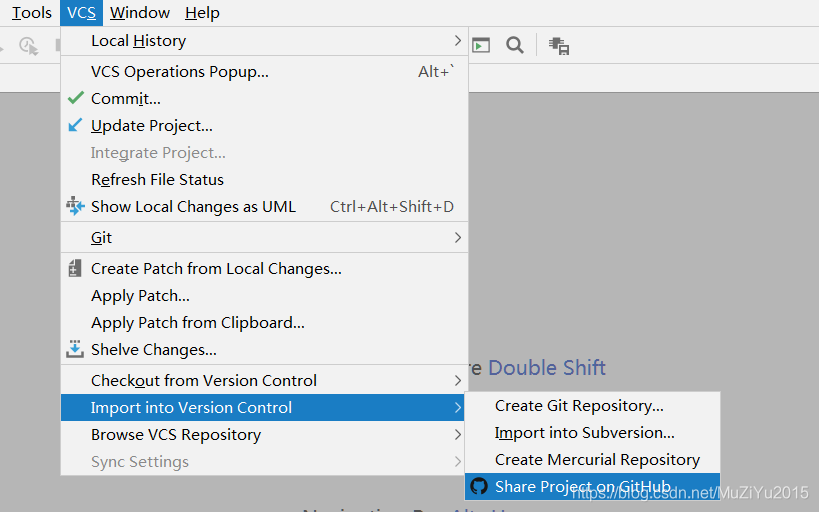Select Share Project on GitHub

[592, 486]
